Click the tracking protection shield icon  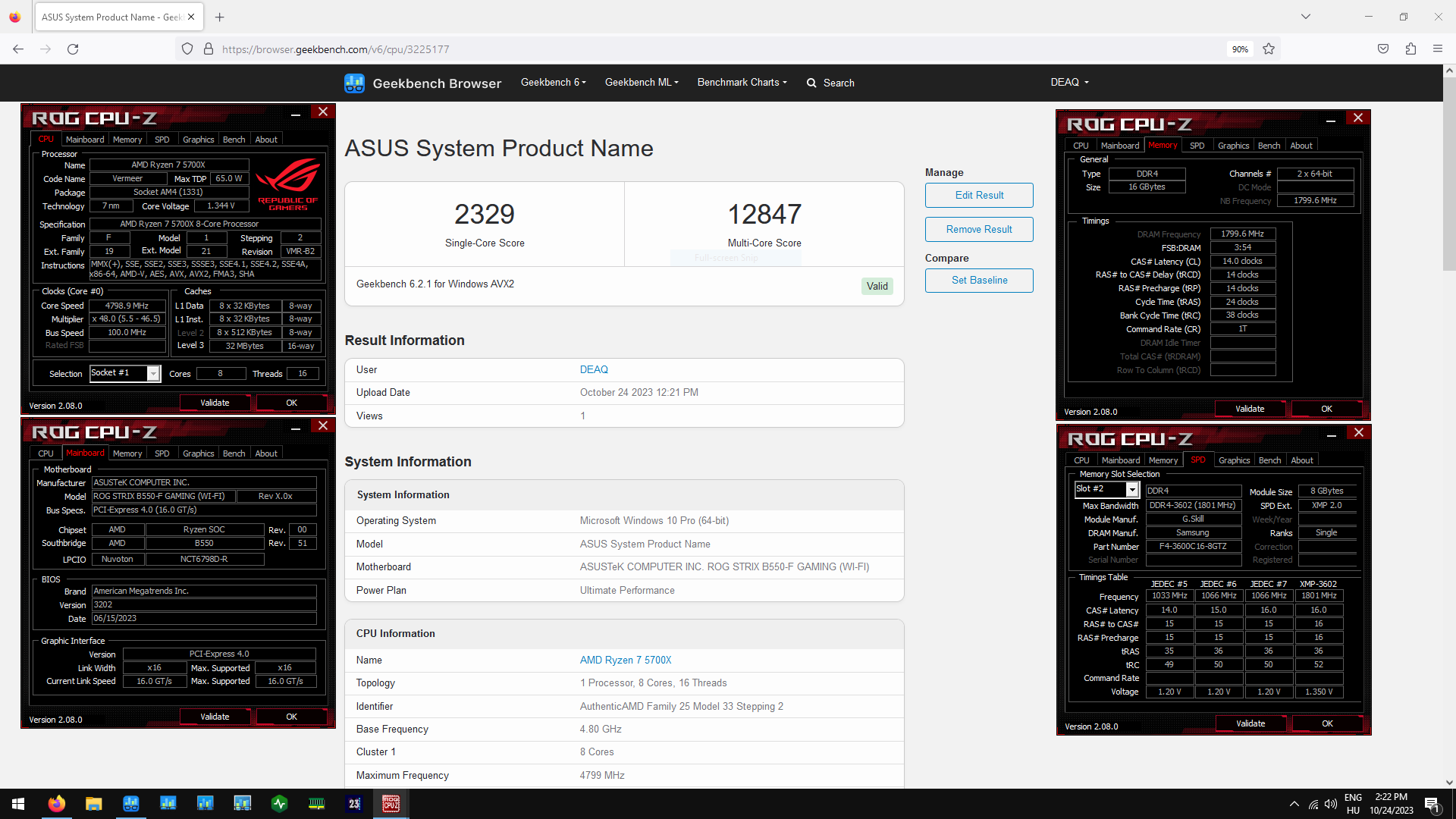187,49
